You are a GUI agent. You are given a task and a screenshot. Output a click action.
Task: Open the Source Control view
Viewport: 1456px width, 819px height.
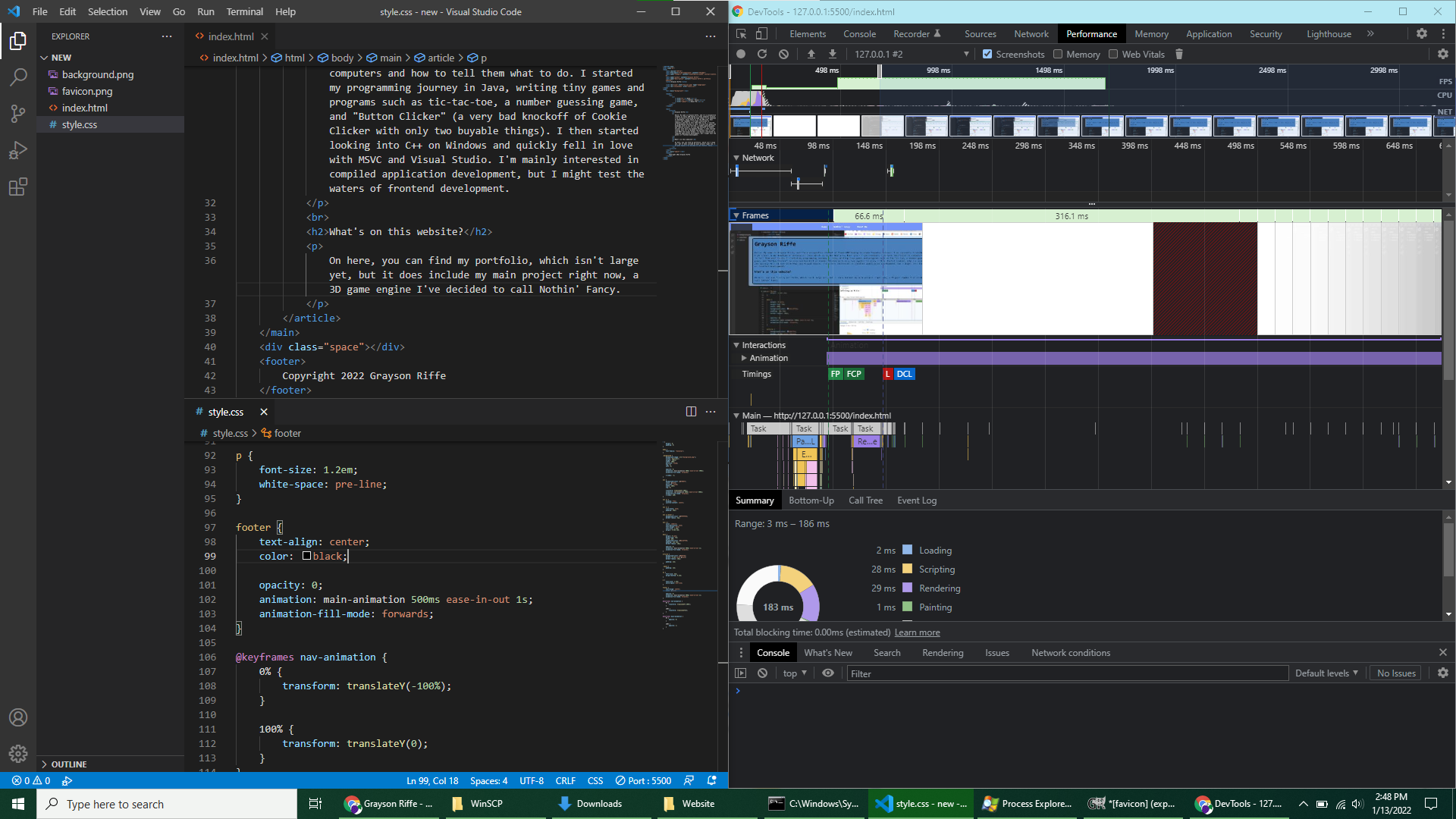pos(18,114)
